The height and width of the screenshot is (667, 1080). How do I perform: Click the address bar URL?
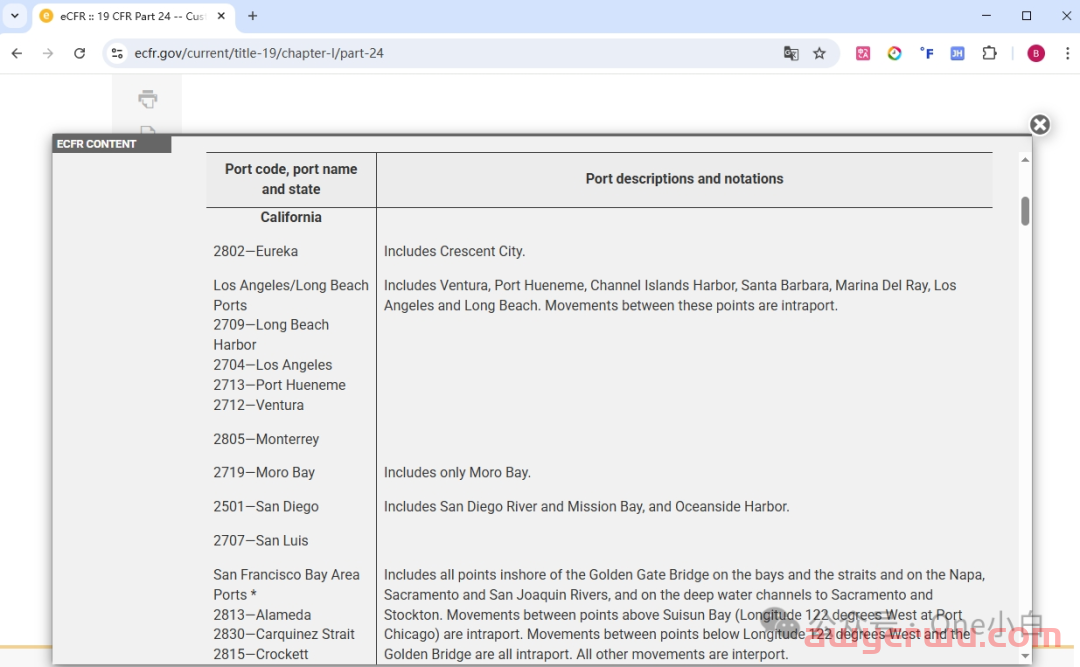click(x=259, y=53)
